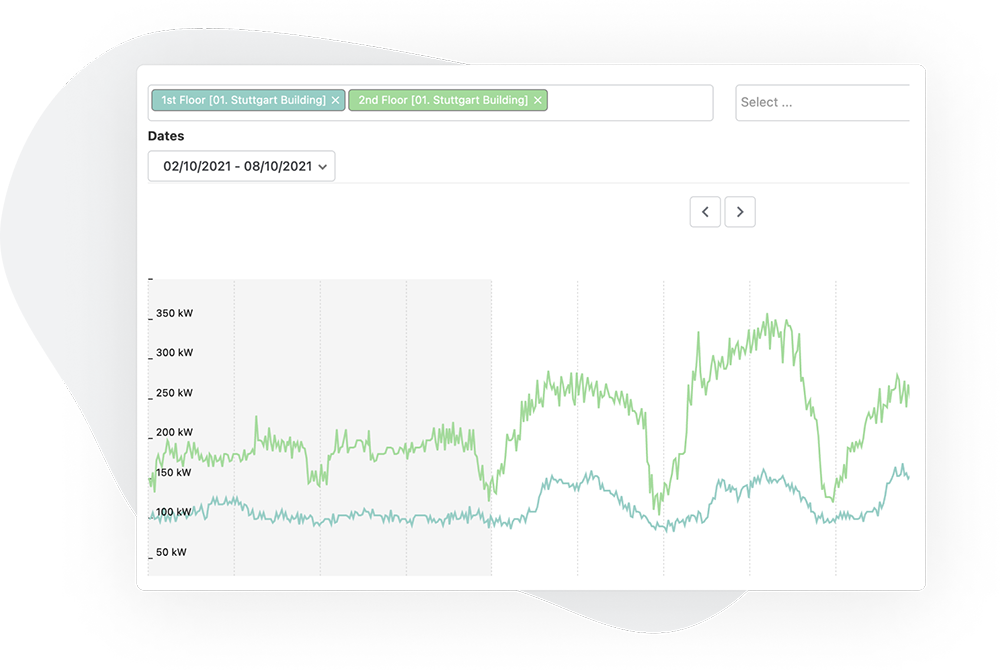Click the 250 kW axis label
The image size is (1000, 670).
coord(174,393)
